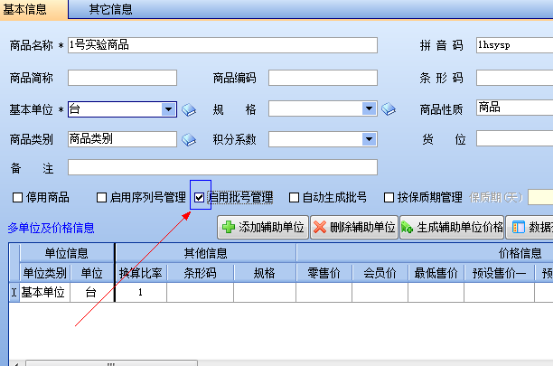Viewport: 553px width, 366px height.
Task: Expand the 基本单位 dropdown arrow
Action: (169, 109)
